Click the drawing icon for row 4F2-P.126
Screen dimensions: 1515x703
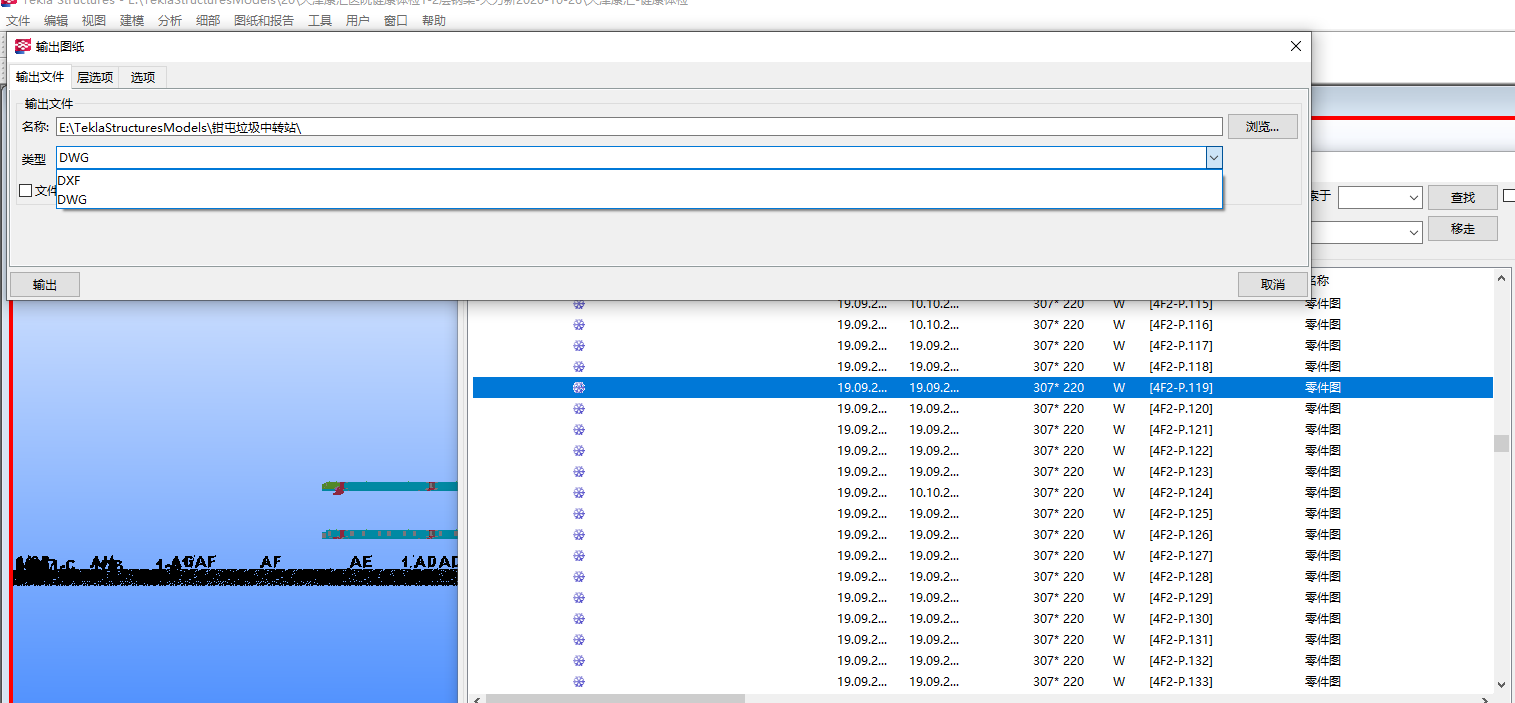click(x=578, y=534)
